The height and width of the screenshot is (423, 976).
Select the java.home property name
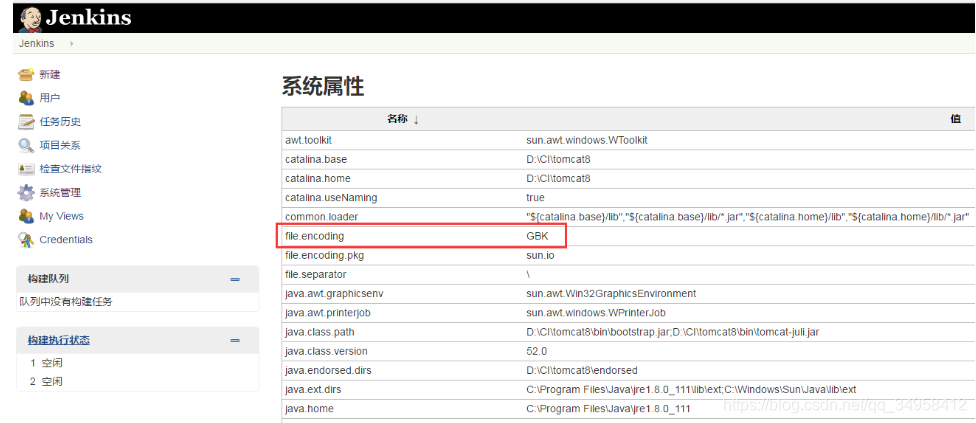(x=309, y=409)
